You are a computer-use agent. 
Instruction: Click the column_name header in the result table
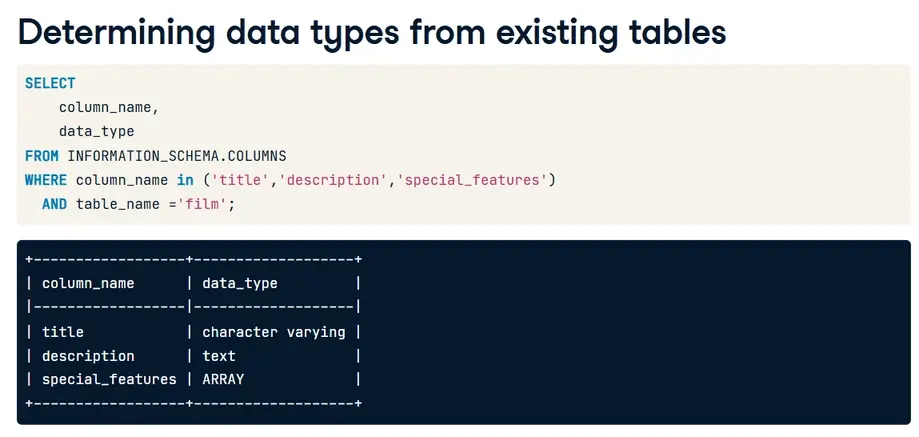[88, 283]
